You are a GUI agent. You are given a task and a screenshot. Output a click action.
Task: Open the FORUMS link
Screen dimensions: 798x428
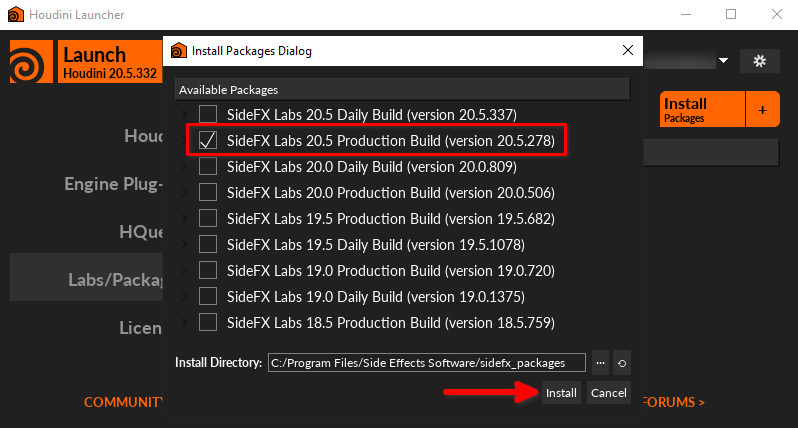point(674,402)
